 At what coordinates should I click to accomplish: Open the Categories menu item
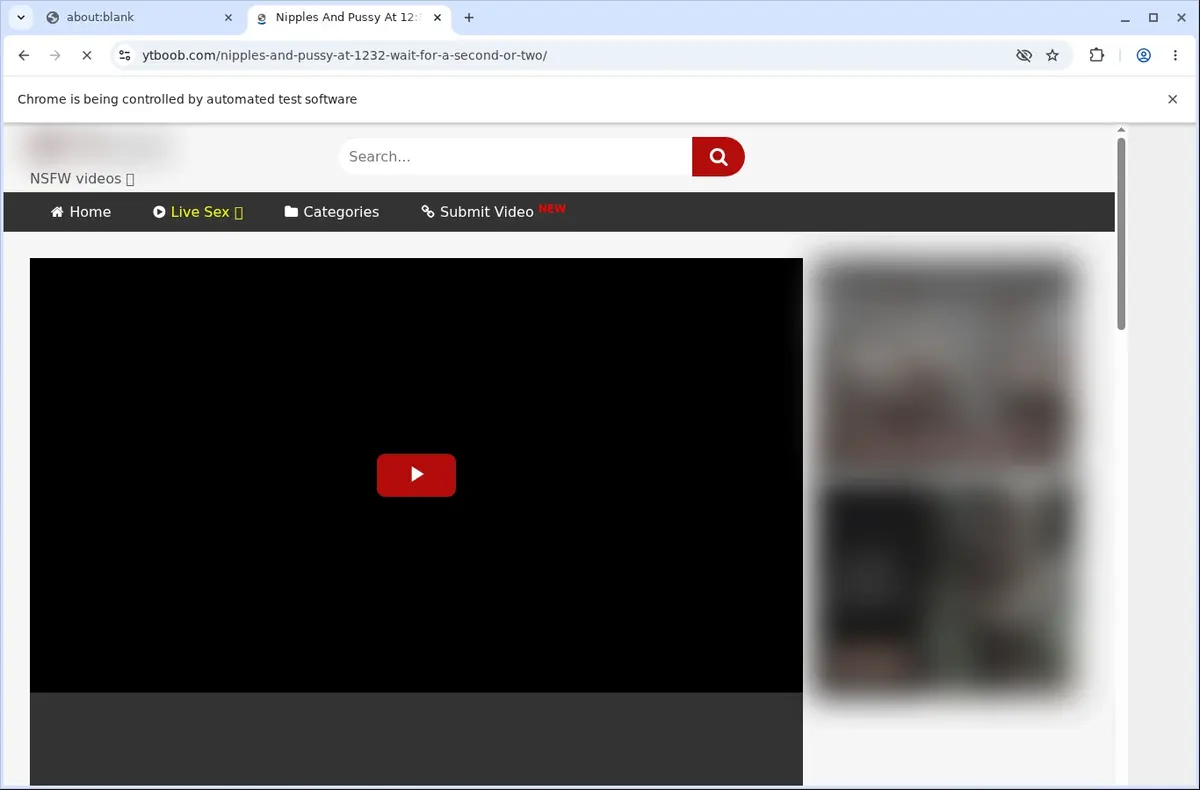coord(332,212)
